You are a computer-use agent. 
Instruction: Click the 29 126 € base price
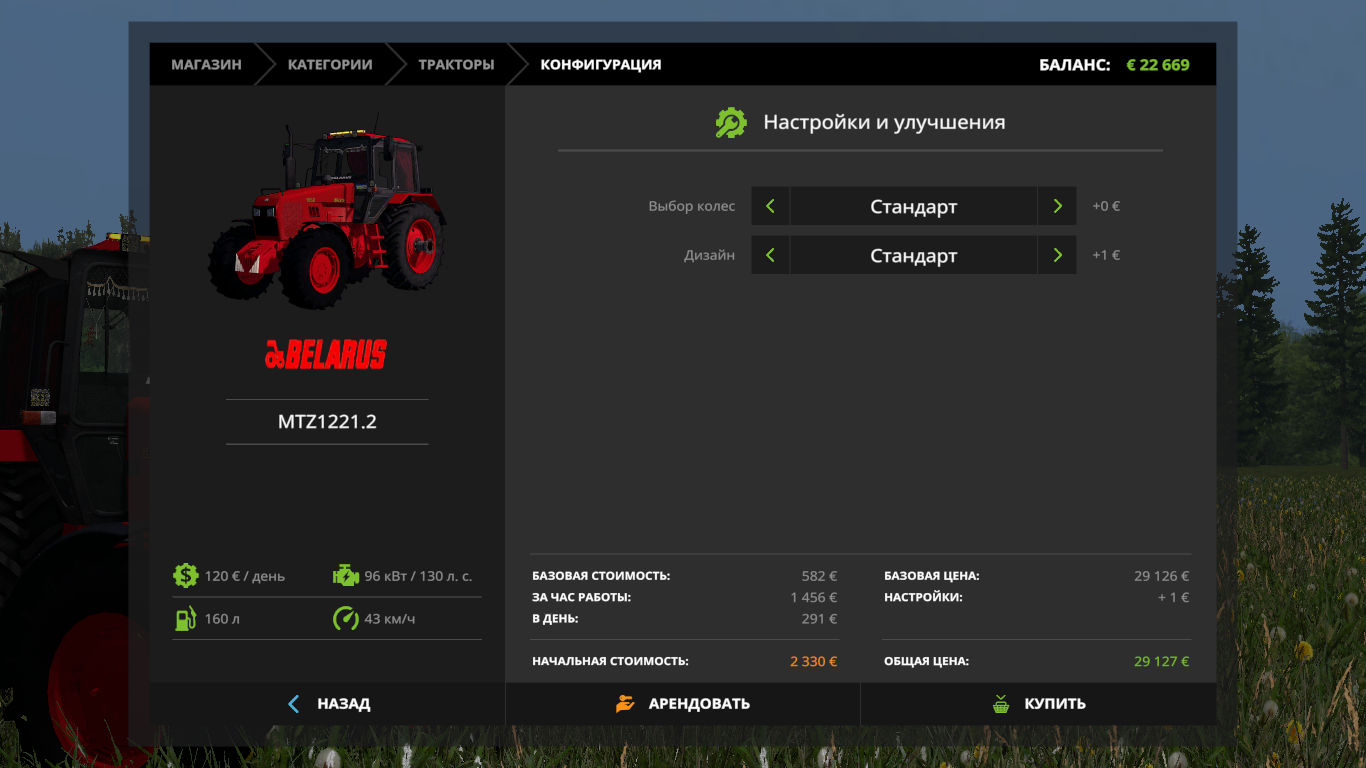(x=1162, y=576)
